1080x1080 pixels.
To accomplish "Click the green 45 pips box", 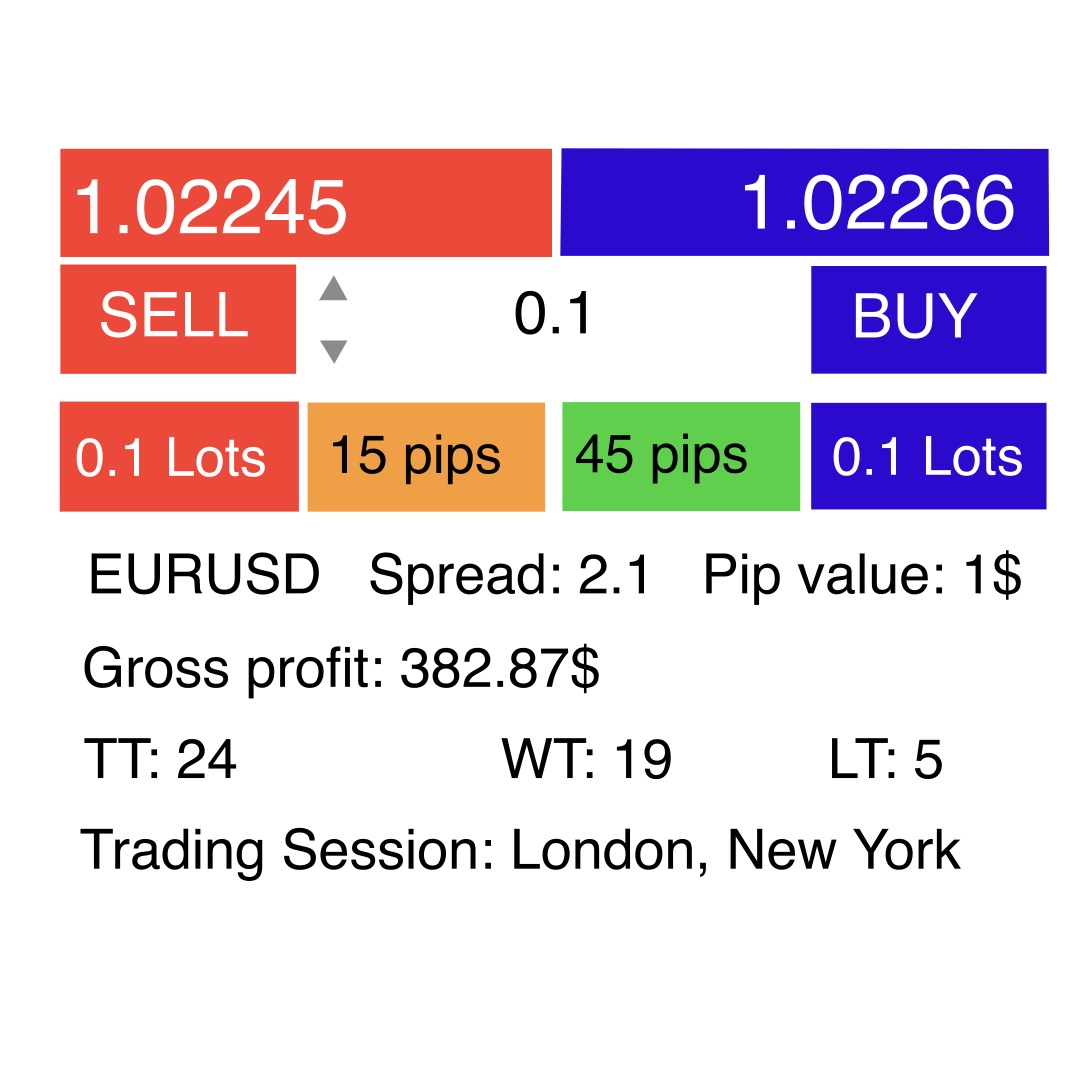I will coord(681,457).
